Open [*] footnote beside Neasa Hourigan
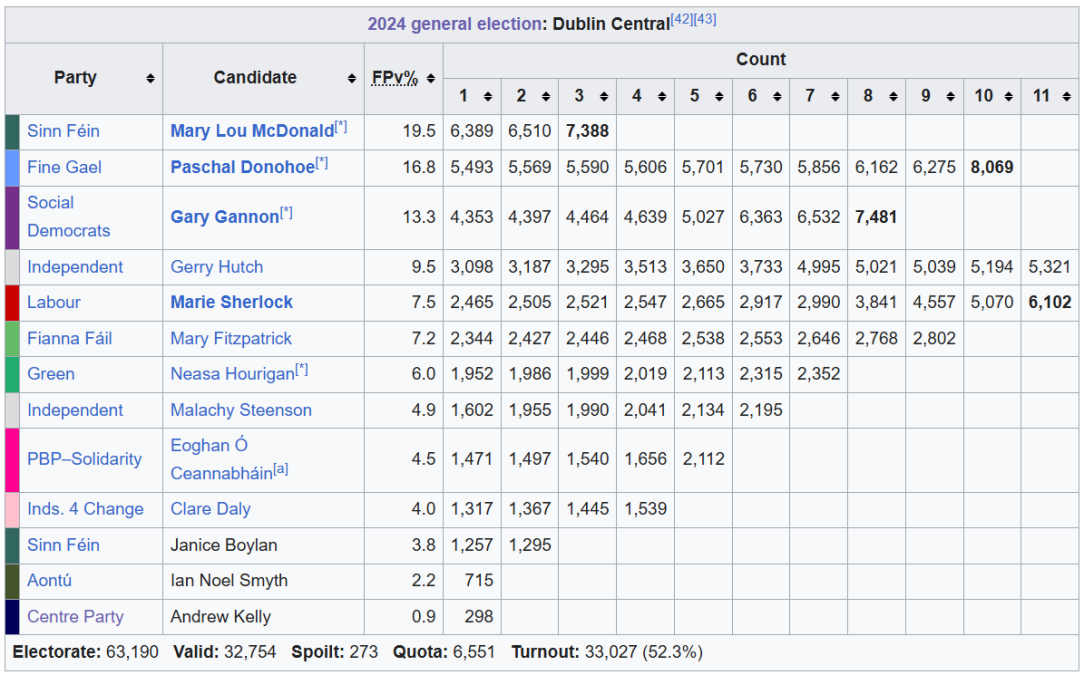This screenshot has width=1084, height=675. pos(302,370)
